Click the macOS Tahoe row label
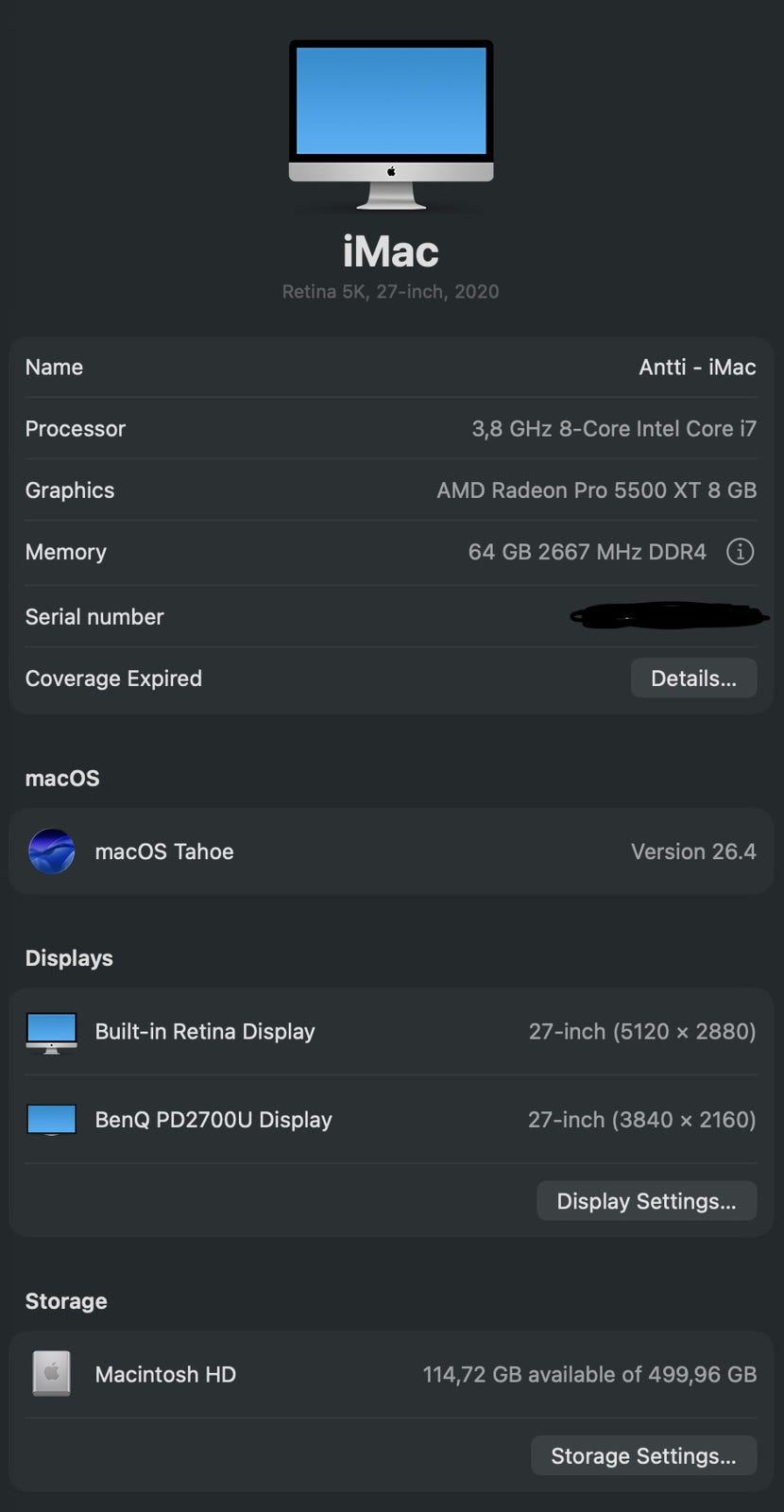Image resolution: width=784 pixels, height=1512 pixels. tap(164, 851)
